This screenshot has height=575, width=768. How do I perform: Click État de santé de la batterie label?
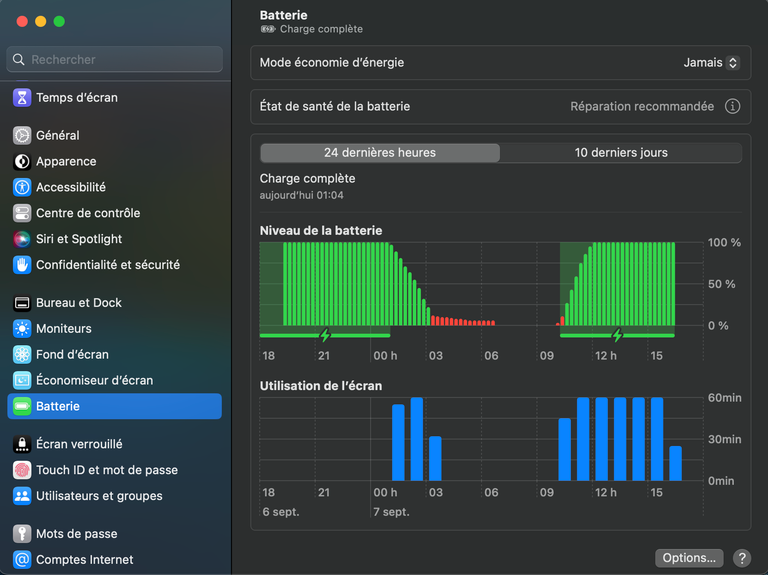335,106
